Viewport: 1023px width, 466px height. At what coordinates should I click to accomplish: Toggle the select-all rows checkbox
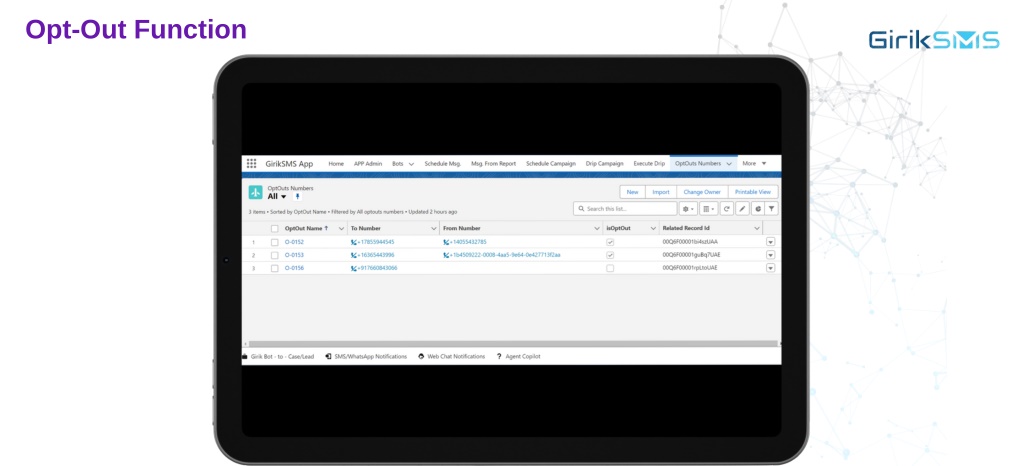[x=275, y=228]
